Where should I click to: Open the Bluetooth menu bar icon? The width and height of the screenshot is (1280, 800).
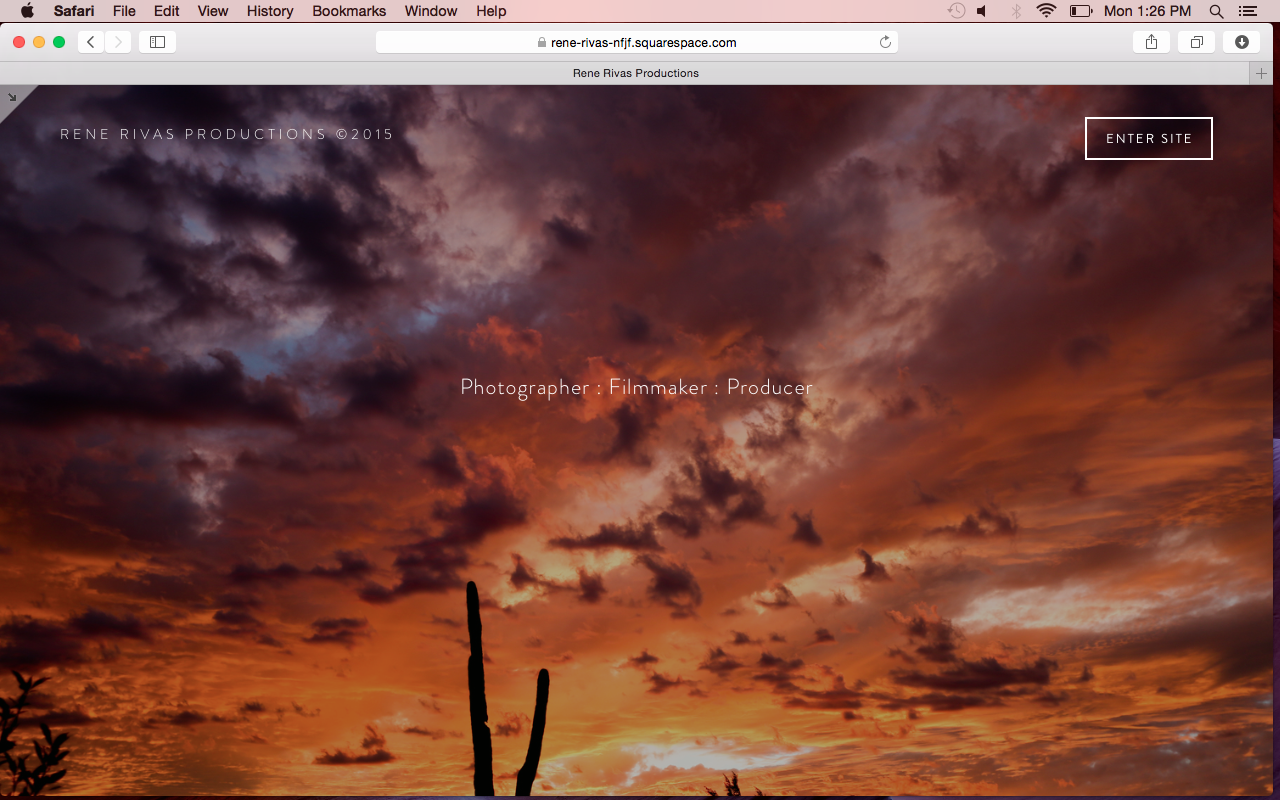[1015, 11]
